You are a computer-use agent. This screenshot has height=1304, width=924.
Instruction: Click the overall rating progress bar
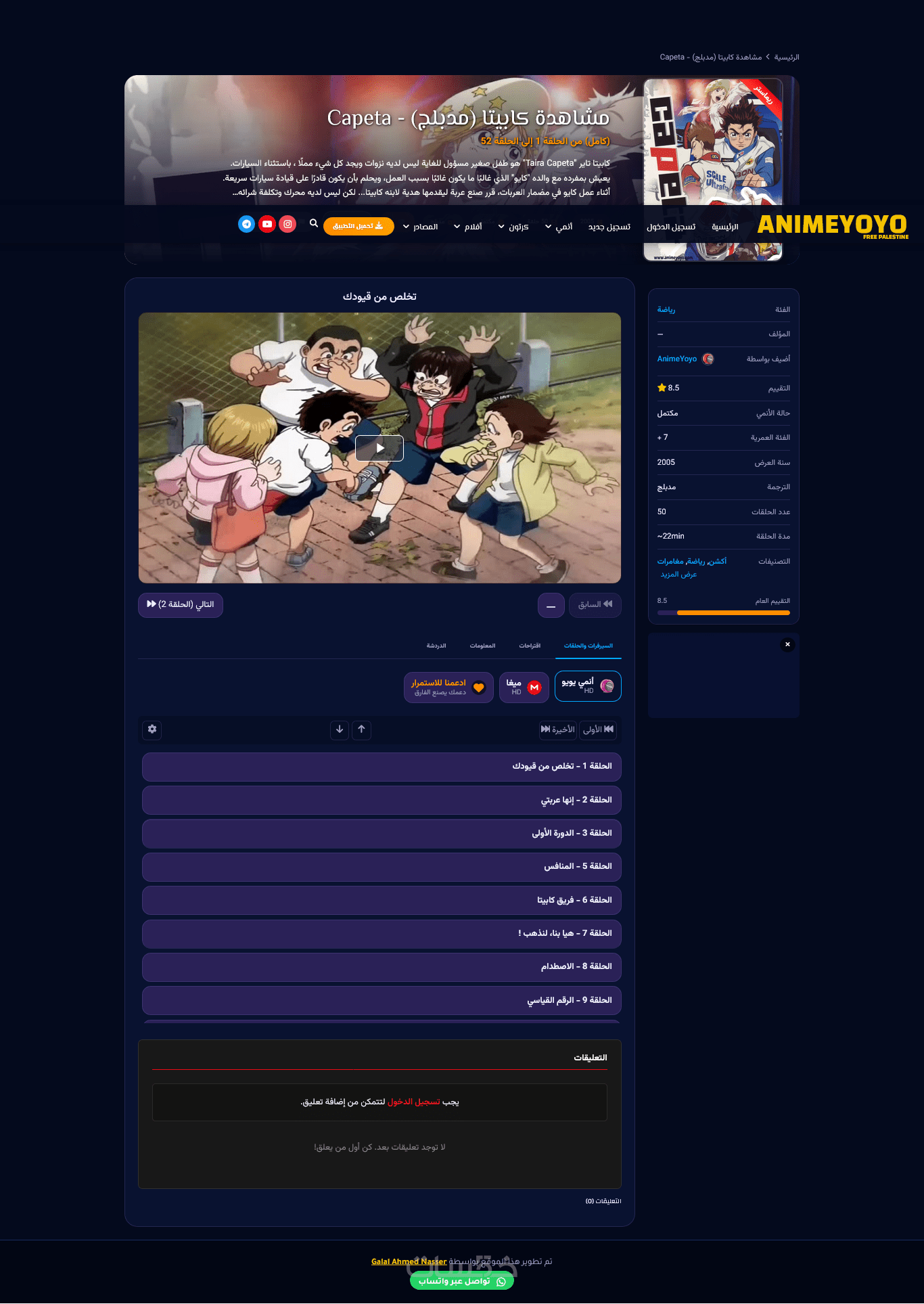click(x=724, y=612)
